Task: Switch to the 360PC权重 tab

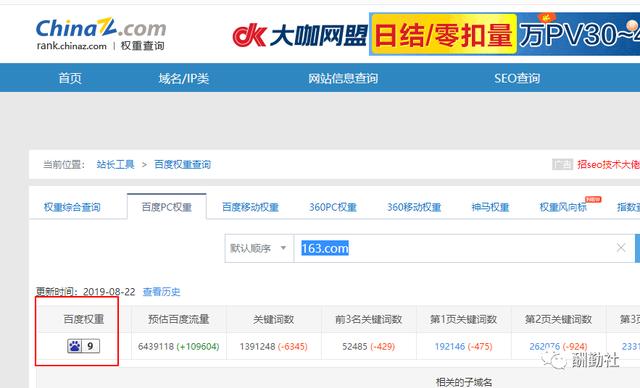Action: pyautogui.click(x=333, y=207)
